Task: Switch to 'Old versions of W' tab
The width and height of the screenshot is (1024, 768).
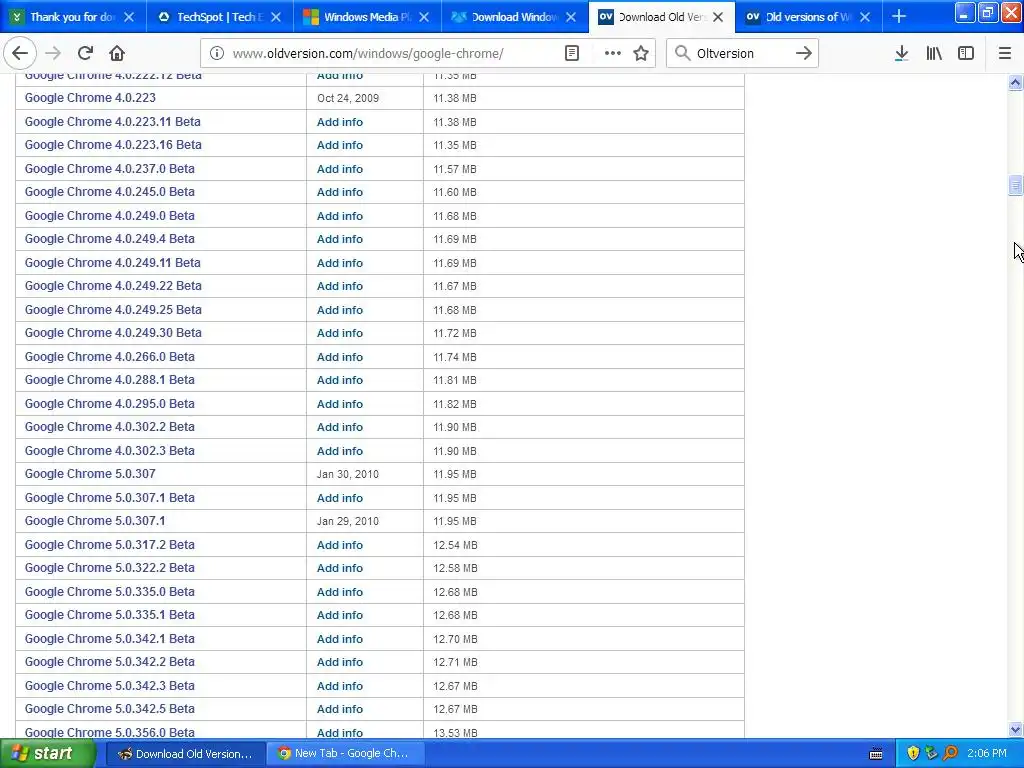Action: pos(809,17)
